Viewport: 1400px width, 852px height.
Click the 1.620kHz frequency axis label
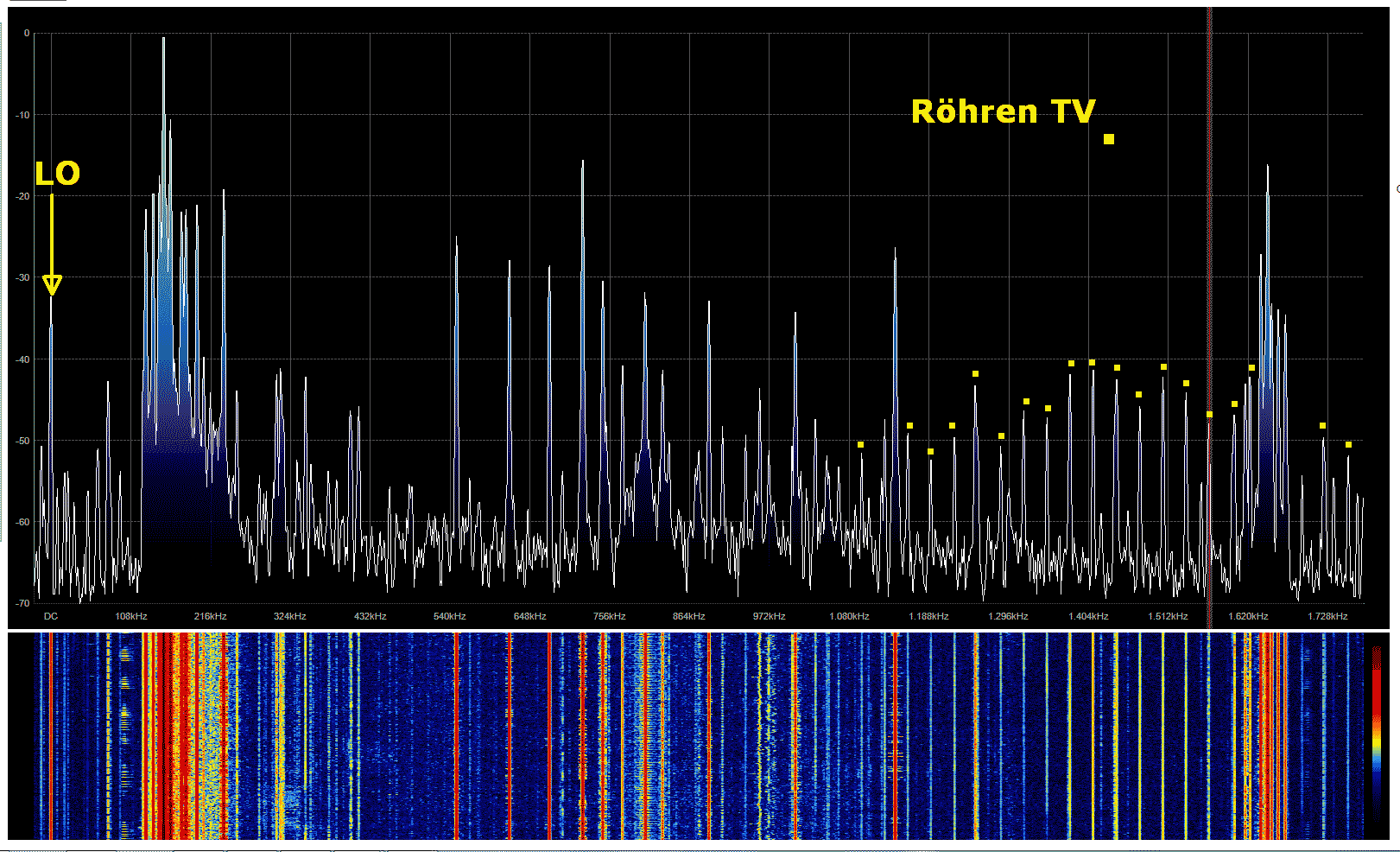(1248, 616)
